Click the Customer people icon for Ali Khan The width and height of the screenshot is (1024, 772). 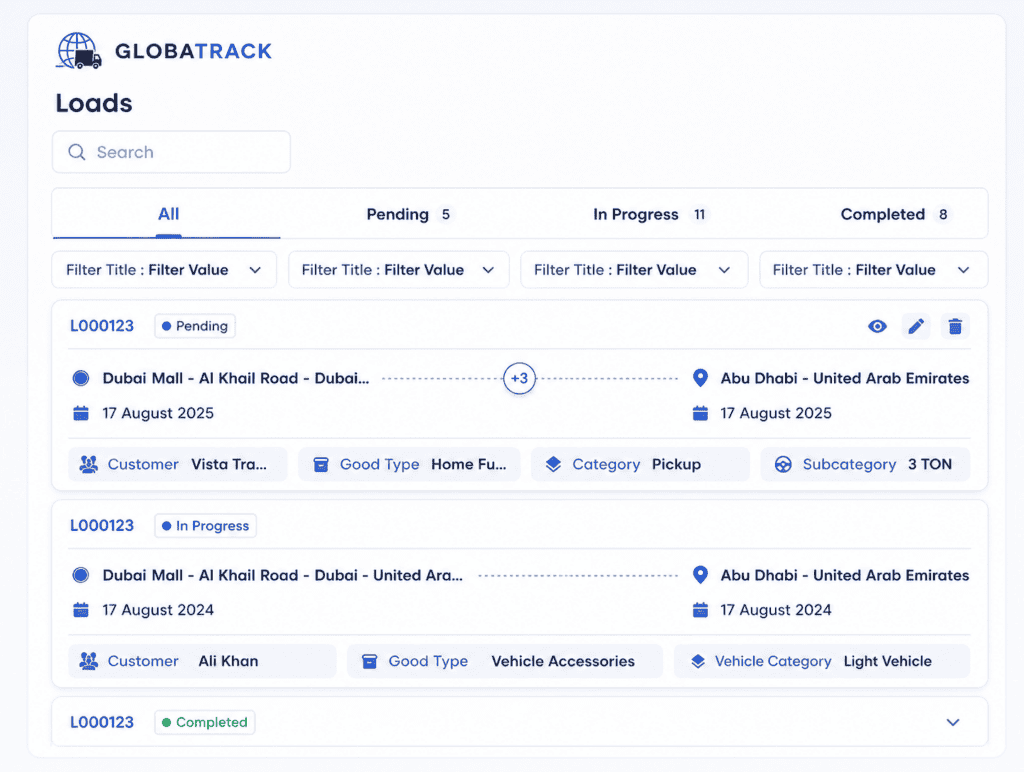[x=89, y=661]
